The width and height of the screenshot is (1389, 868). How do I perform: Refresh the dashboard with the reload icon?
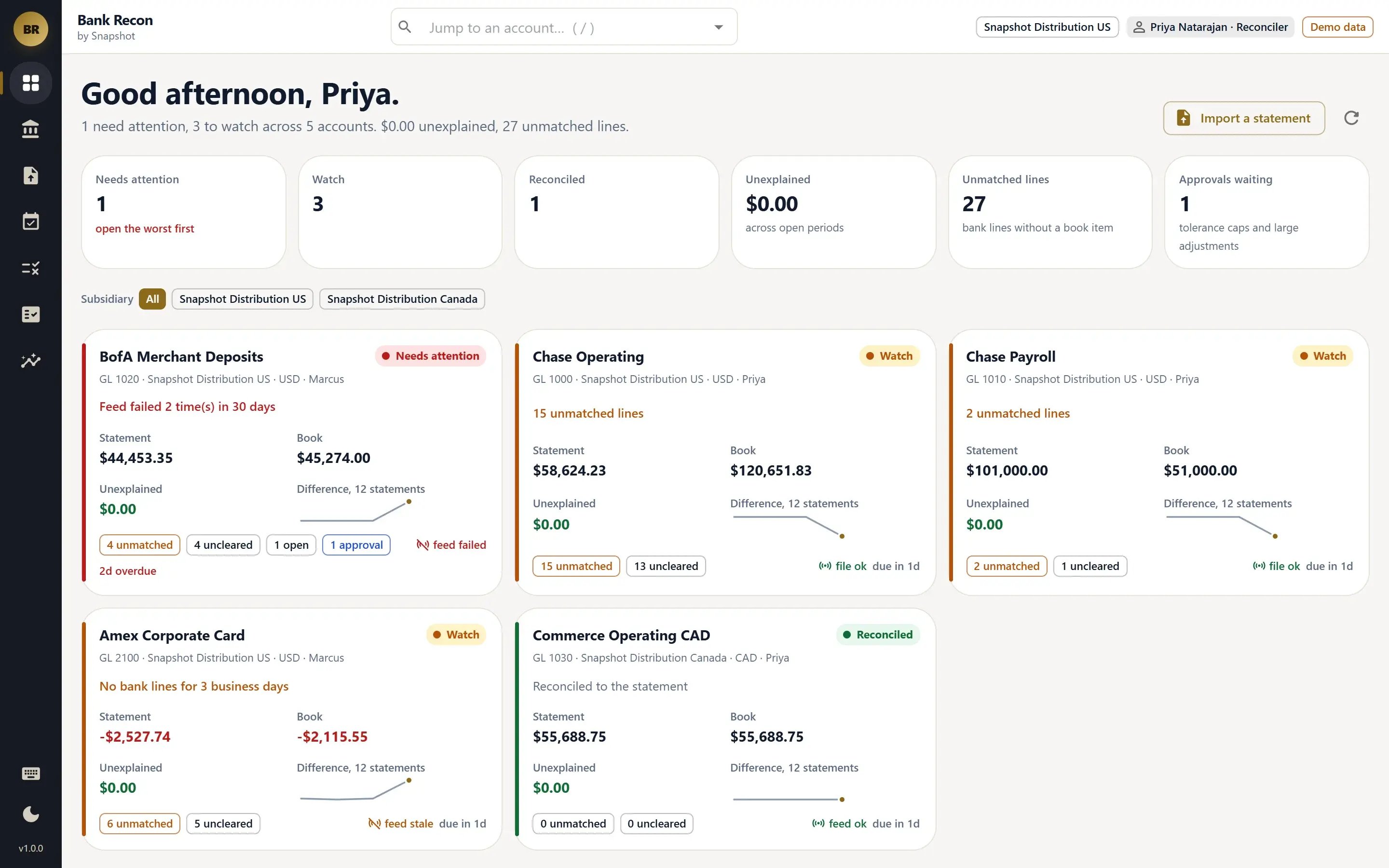tap(1351, 118)
